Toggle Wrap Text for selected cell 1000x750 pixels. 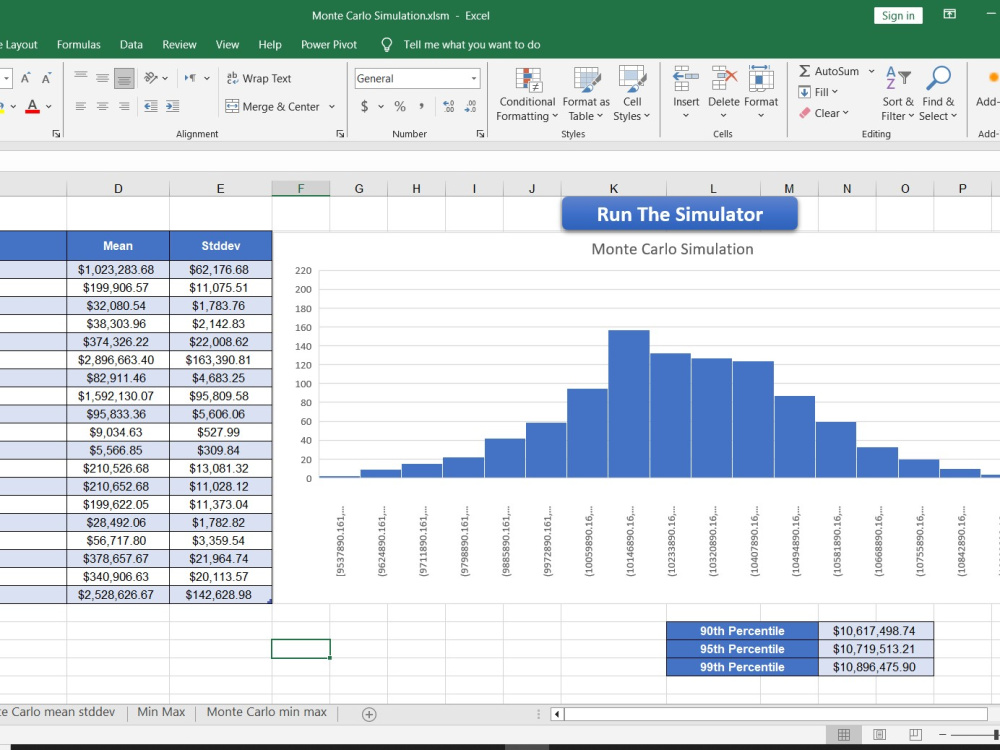pos(260,78)
